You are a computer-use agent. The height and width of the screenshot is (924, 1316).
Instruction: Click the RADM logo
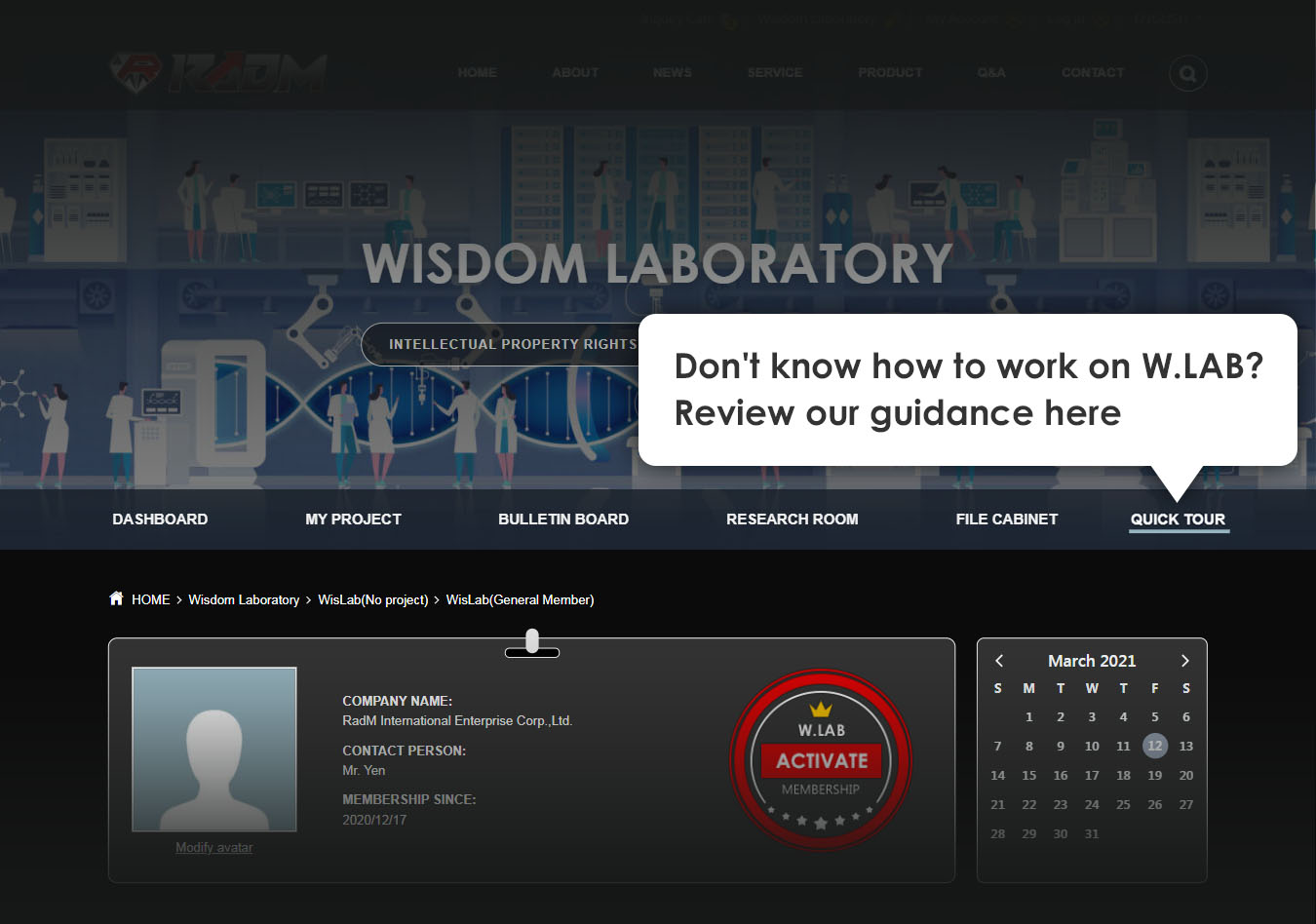point(218,73)
